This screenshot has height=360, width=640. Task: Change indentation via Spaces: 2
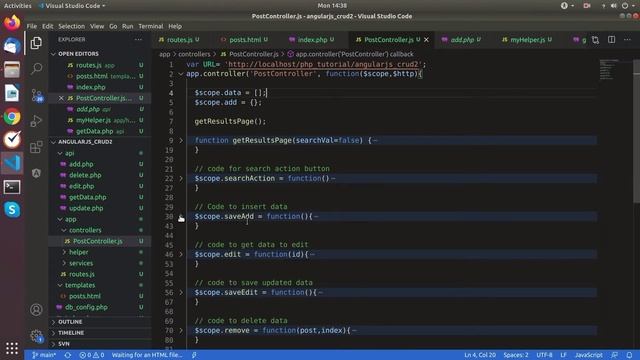(x=516, y=355)
